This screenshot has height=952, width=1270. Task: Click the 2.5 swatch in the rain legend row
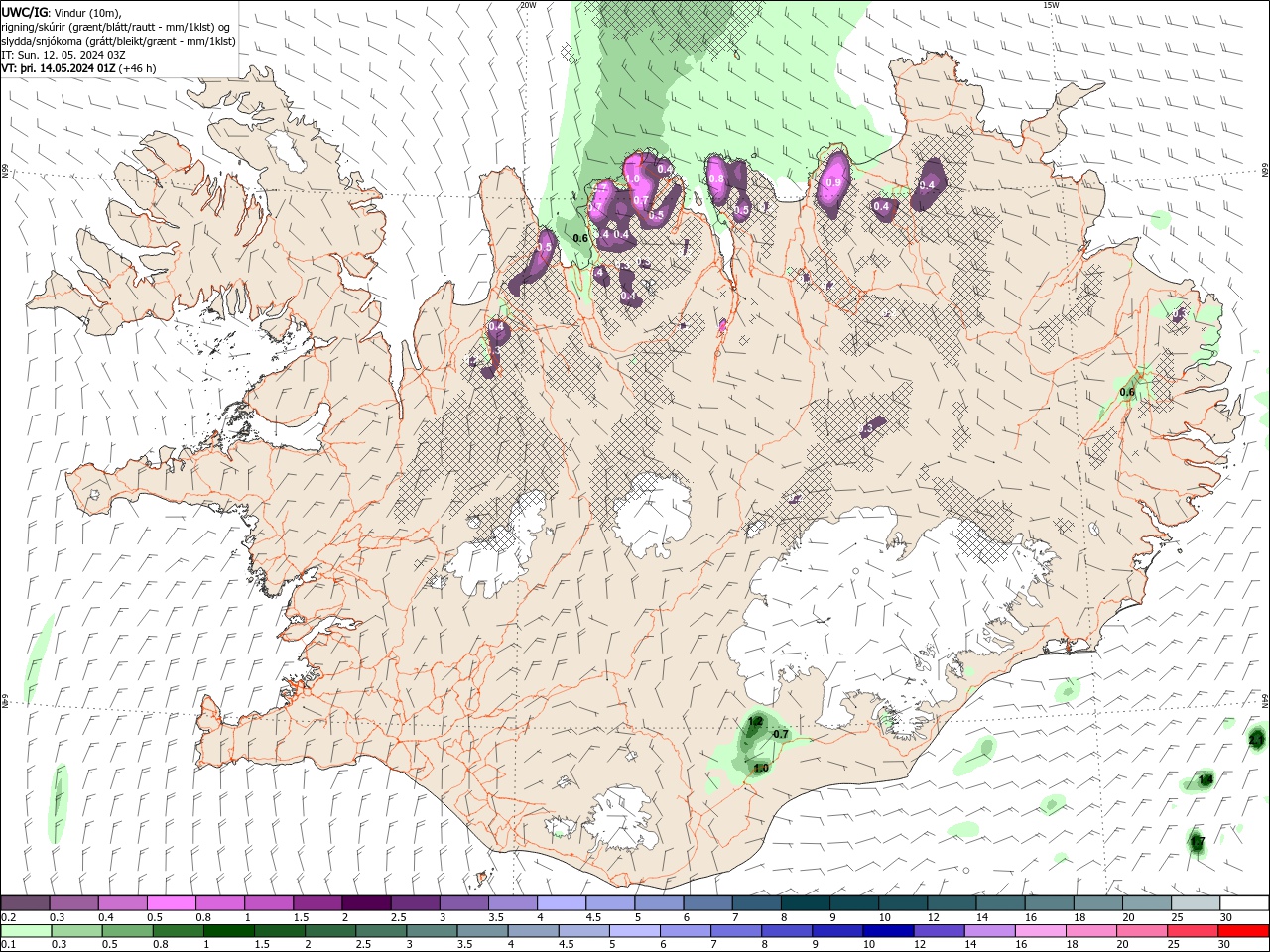(x=380, y=931)
